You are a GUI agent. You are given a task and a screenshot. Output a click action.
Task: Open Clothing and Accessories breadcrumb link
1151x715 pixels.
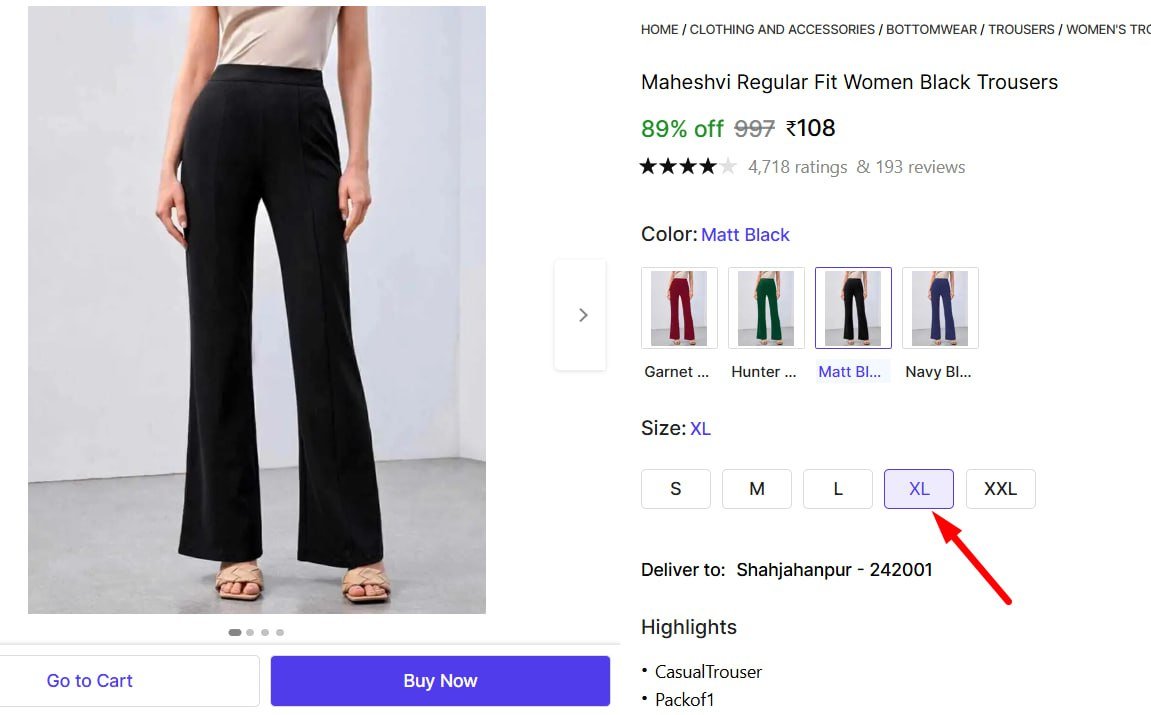click(782, 30)
